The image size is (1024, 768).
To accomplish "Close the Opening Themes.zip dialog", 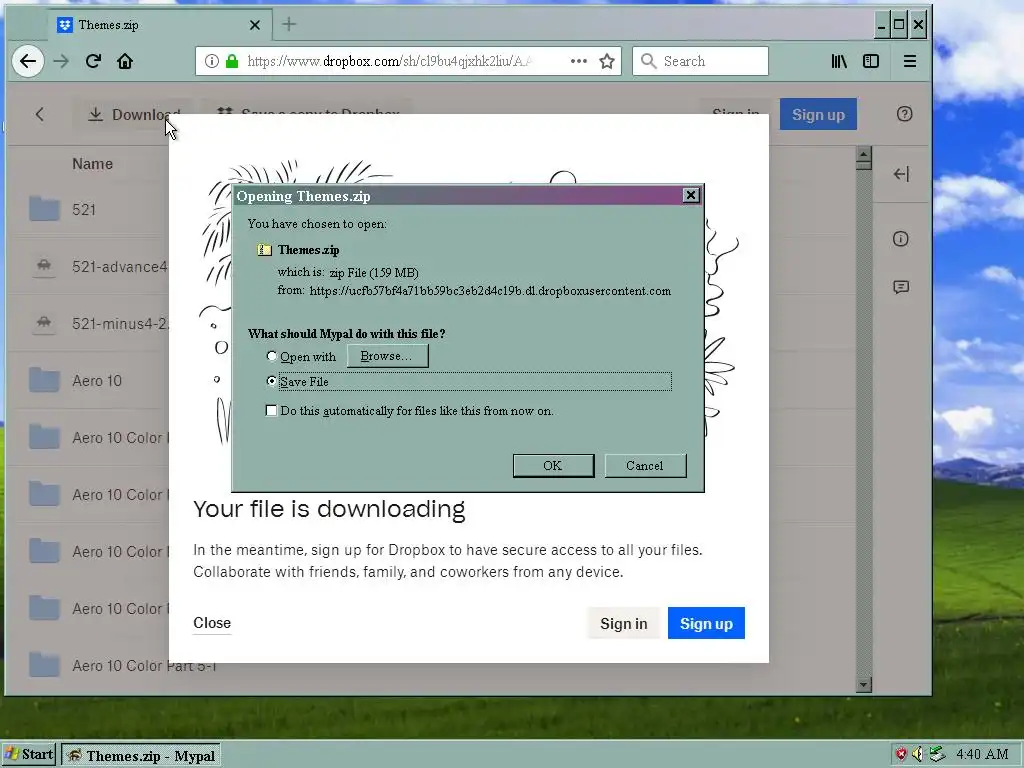I will pyautogui.click(x=691, y=195).
